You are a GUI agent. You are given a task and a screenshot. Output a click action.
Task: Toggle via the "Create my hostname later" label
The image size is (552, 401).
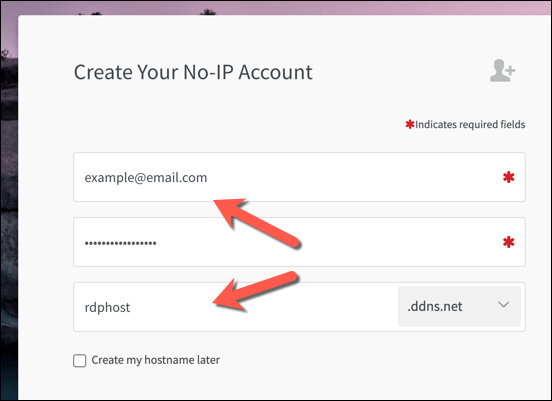(156, 360)
